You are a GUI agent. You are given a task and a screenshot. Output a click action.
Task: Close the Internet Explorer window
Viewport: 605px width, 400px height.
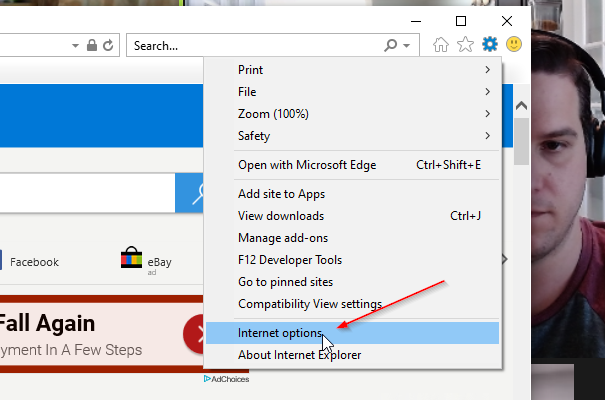[x=507, y=21]
